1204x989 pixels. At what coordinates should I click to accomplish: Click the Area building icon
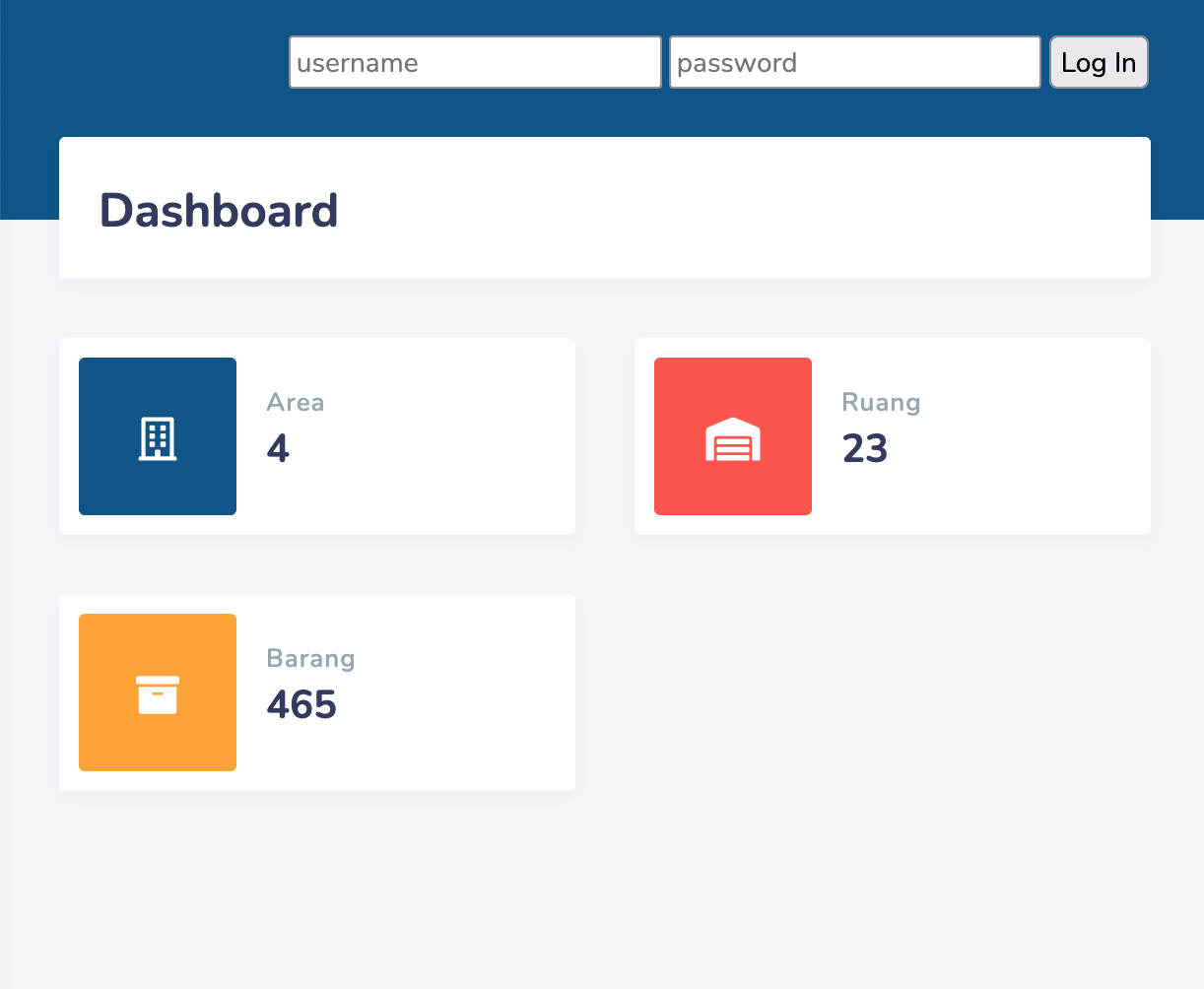coord(158,438)
